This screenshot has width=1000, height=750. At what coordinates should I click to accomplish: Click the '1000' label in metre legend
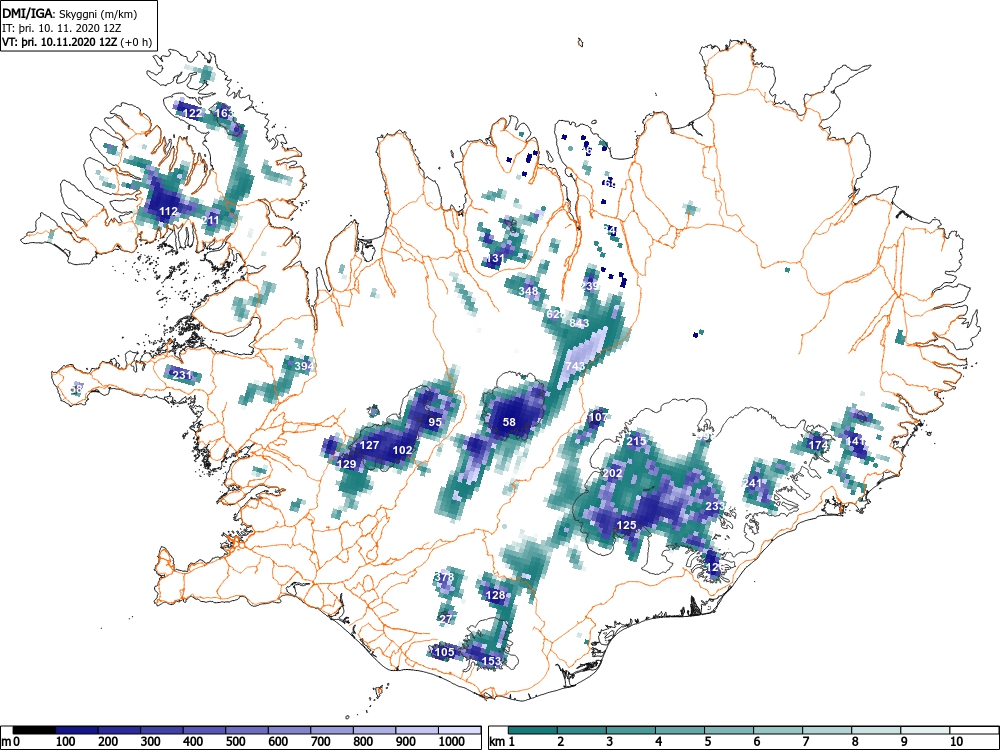click(x=451, y=742)
